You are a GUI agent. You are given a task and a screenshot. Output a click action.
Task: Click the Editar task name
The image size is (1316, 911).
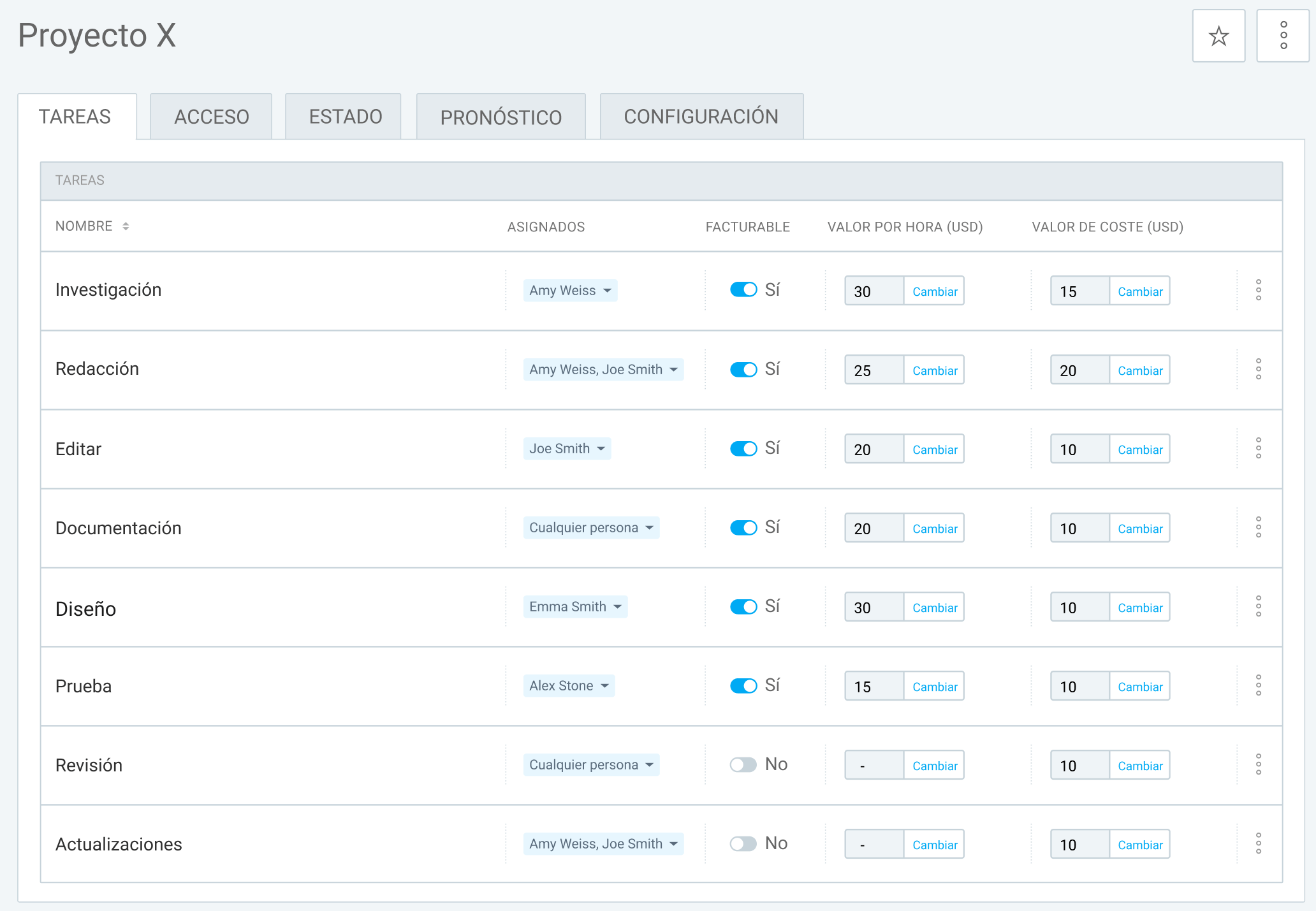[78, 449]
